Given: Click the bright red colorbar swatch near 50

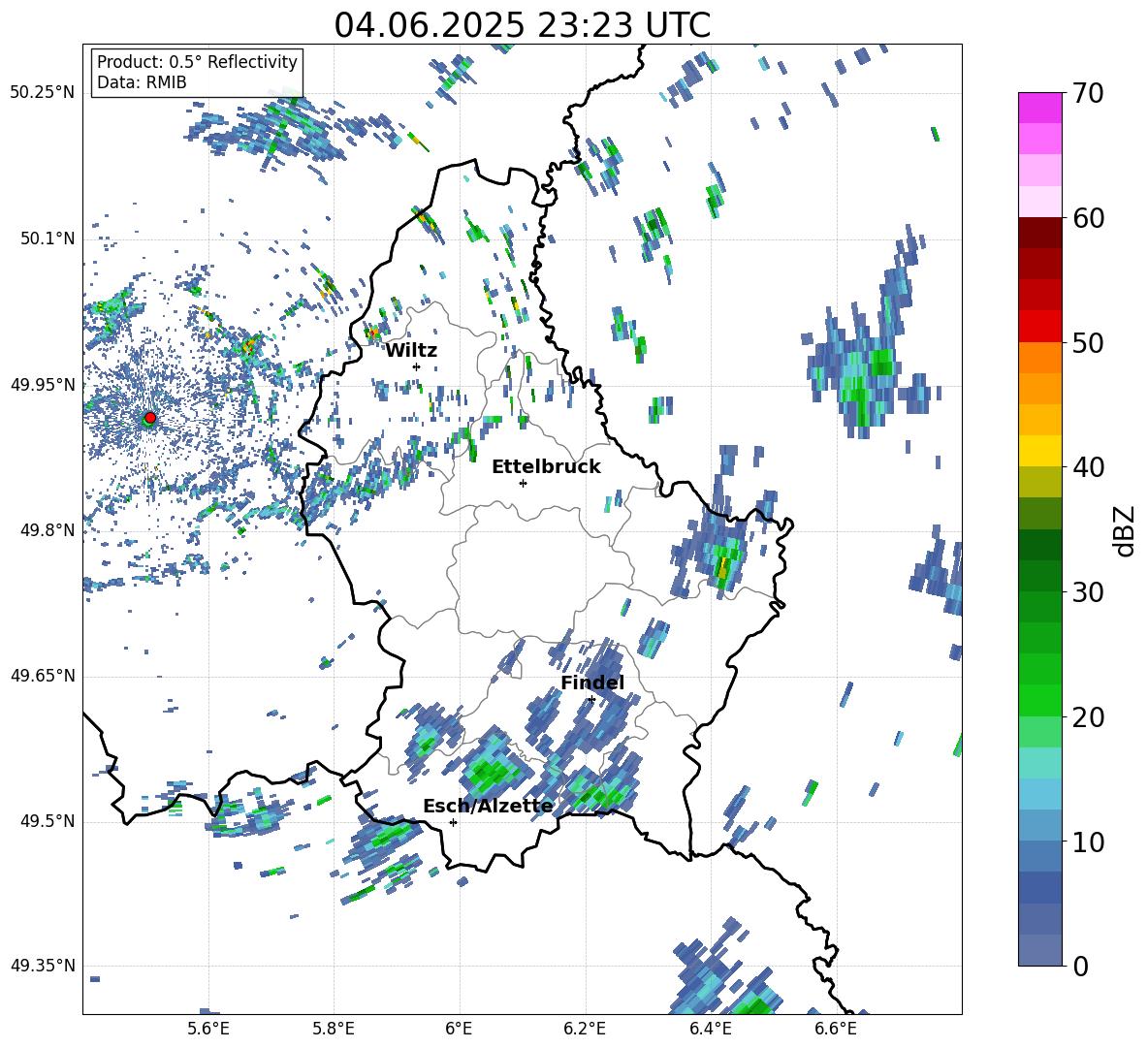Looking at the screenshot, I should click(x=1039, y=327).
